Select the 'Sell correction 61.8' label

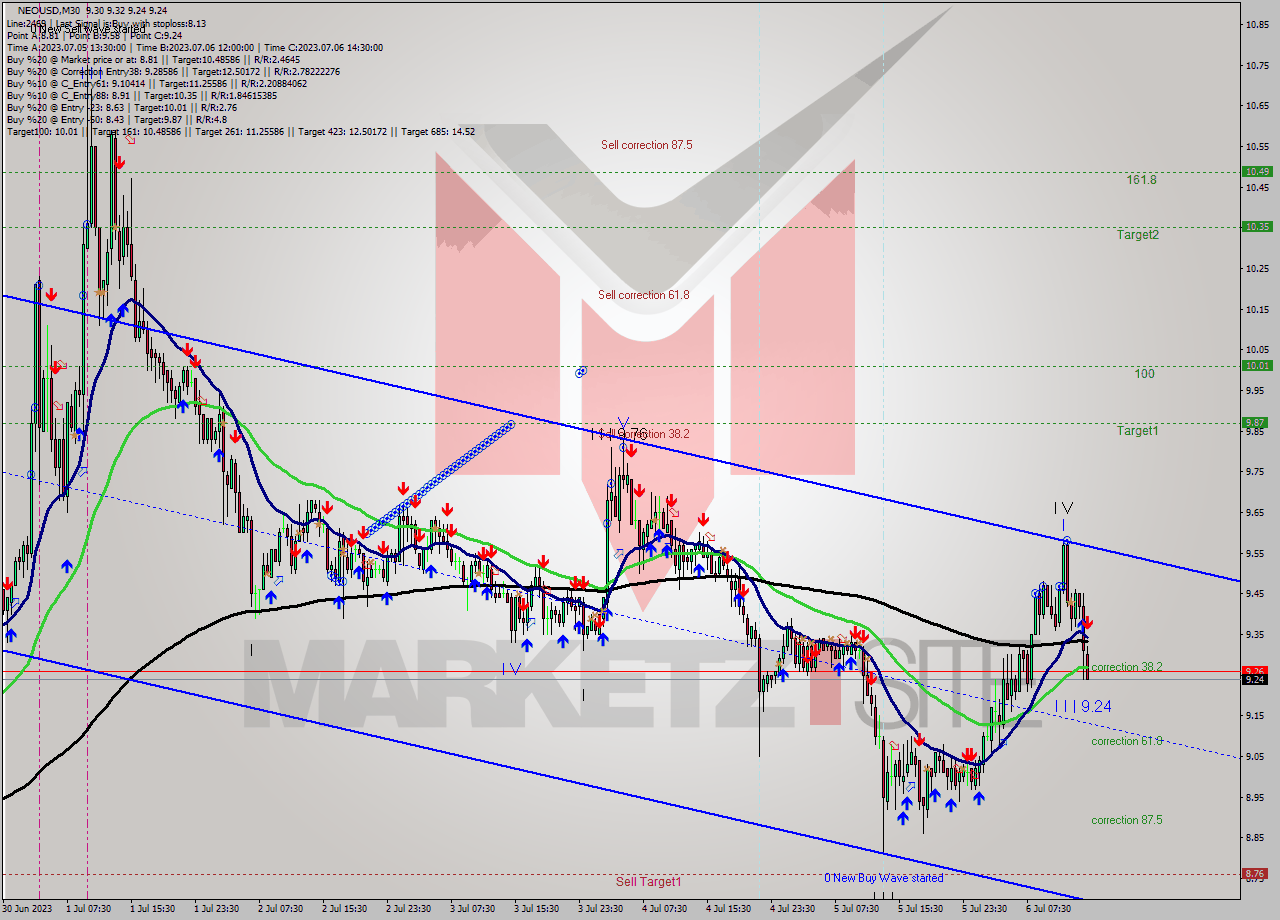point(644,295)
